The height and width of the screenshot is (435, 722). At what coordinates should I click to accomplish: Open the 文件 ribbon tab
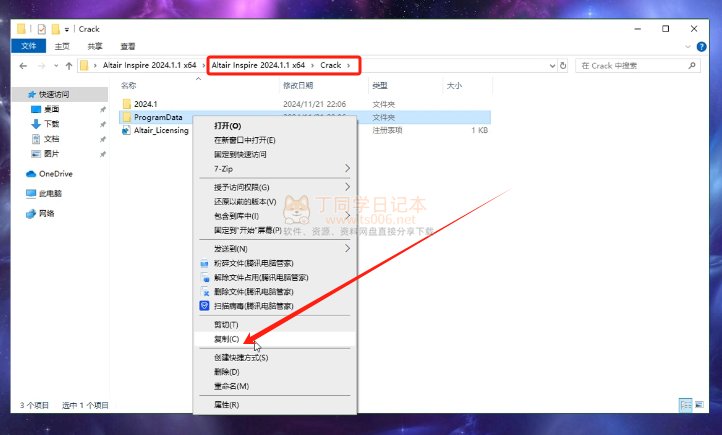28,46
